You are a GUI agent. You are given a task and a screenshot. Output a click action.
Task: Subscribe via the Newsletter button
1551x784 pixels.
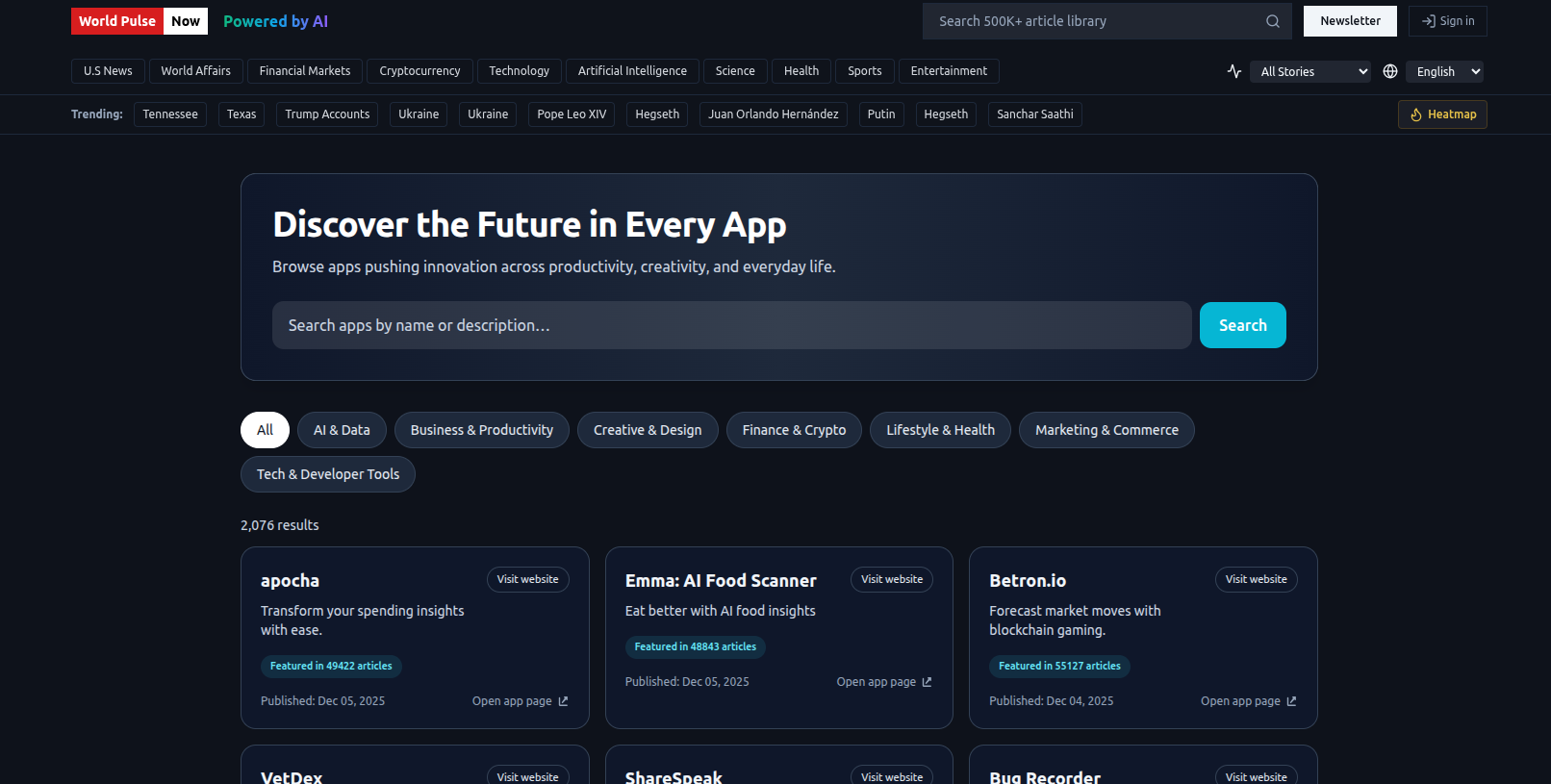(1350, 21)
